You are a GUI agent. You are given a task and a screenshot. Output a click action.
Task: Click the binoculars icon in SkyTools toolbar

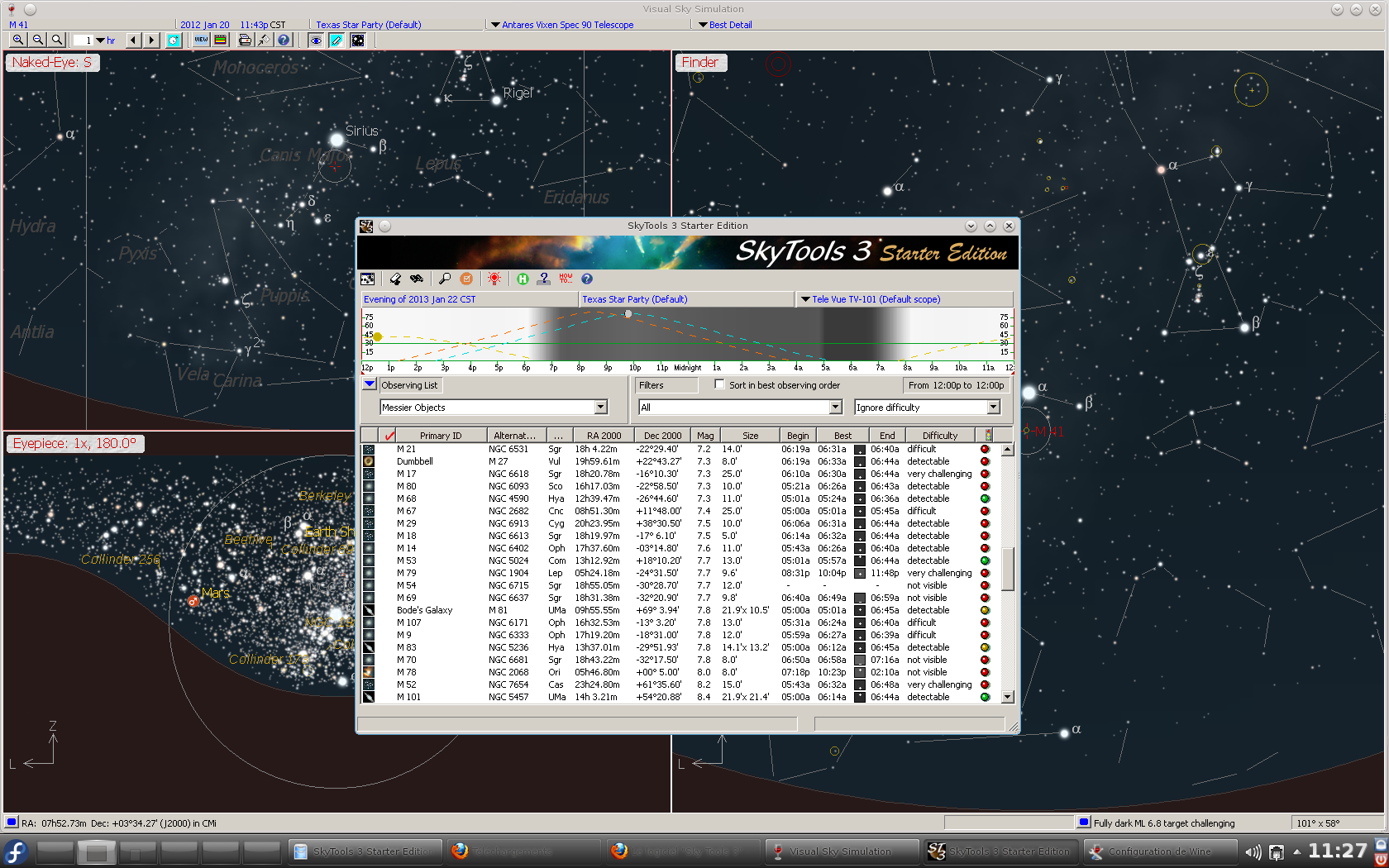[x=416, y=279]
